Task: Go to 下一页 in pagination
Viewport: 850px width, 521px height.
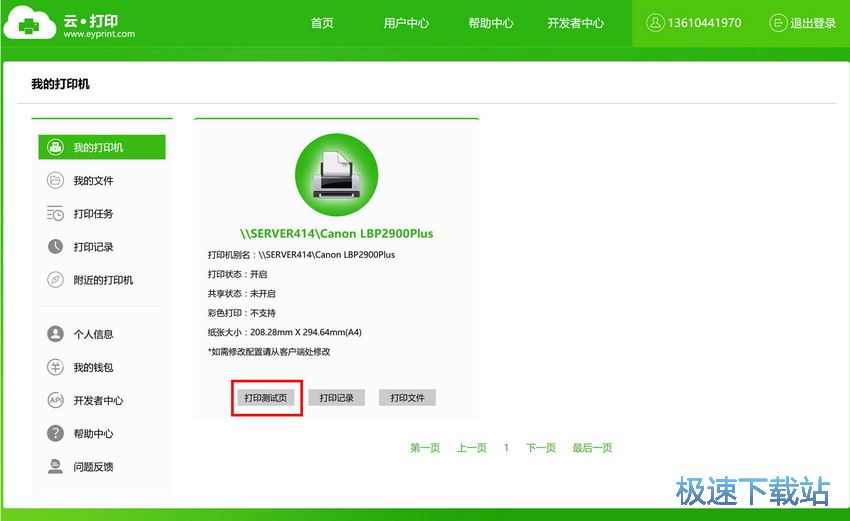Action: point(540,448)
